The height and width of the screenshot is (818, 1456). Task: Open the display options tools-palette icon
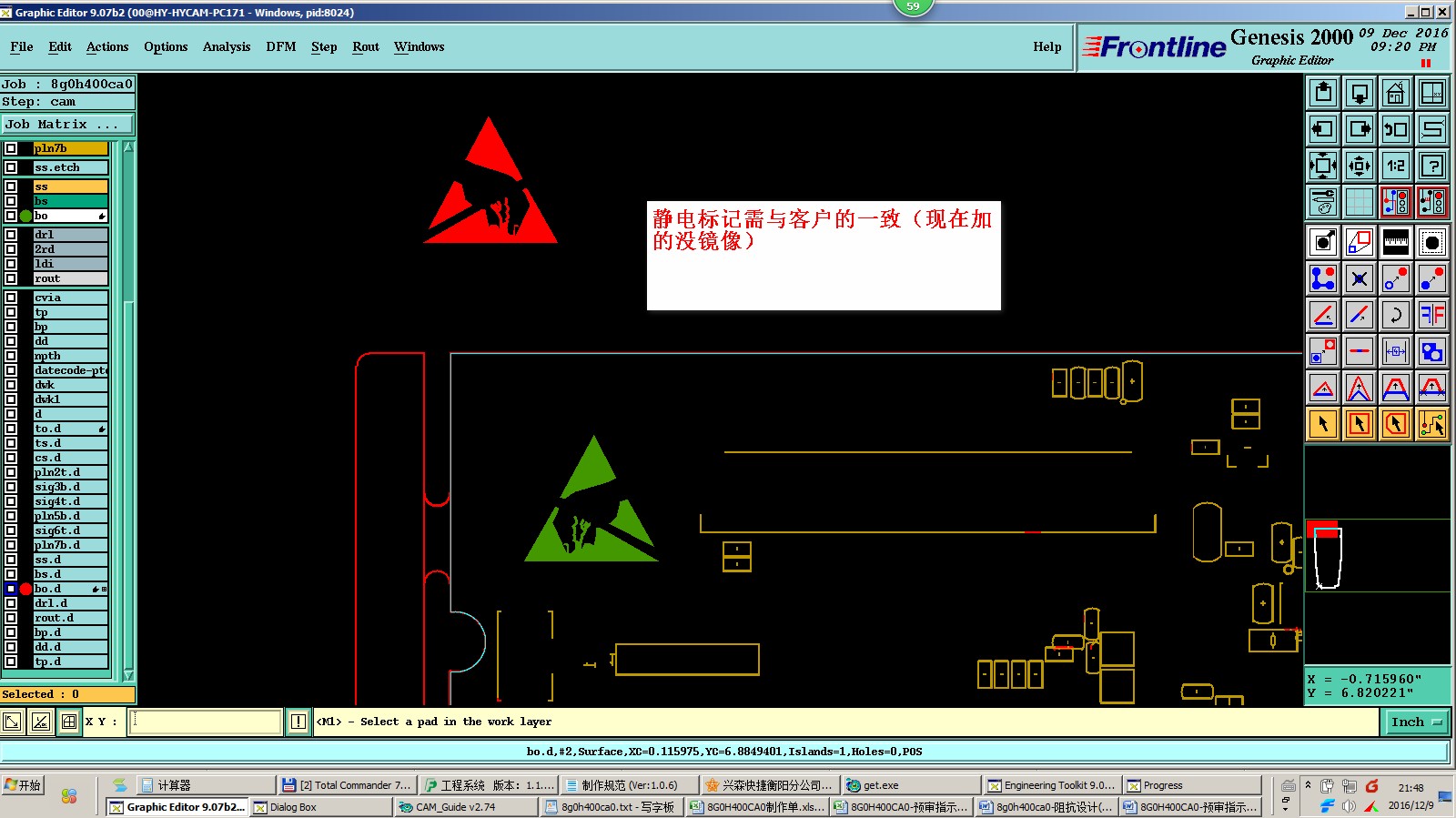pyautogui.click(x=1323, y=202)
